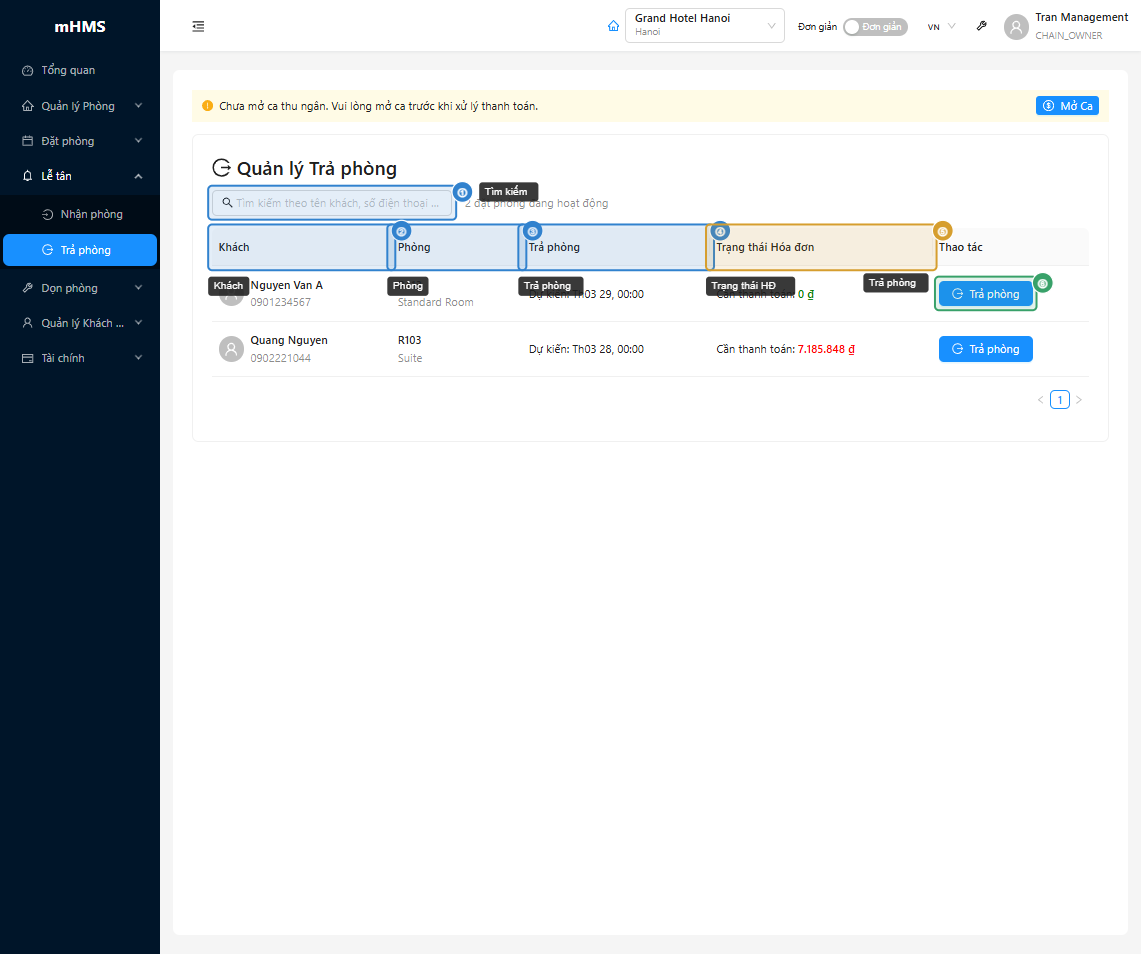Open the Grand Hotel Hanoi selector dropdown
This screenshot has width=1141, height=954.
coord(704,25)
